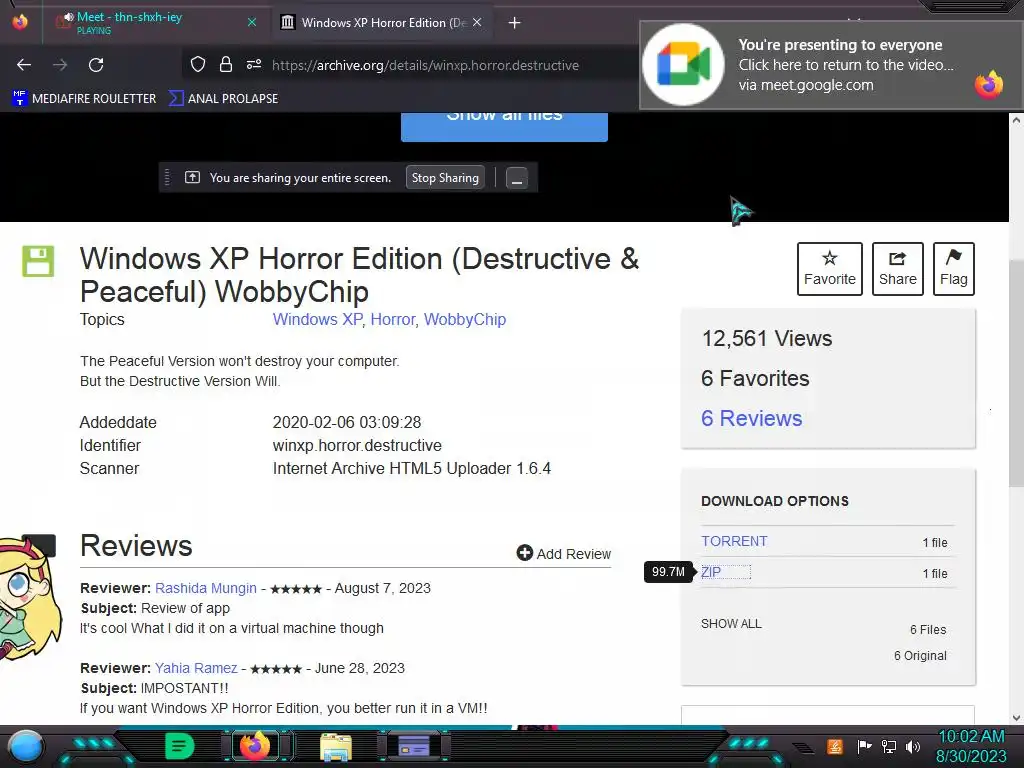The width and height of the screenshot is (1024, 768).
Task: Open the Windows XP topic link
Action: (x=317, y=319)
